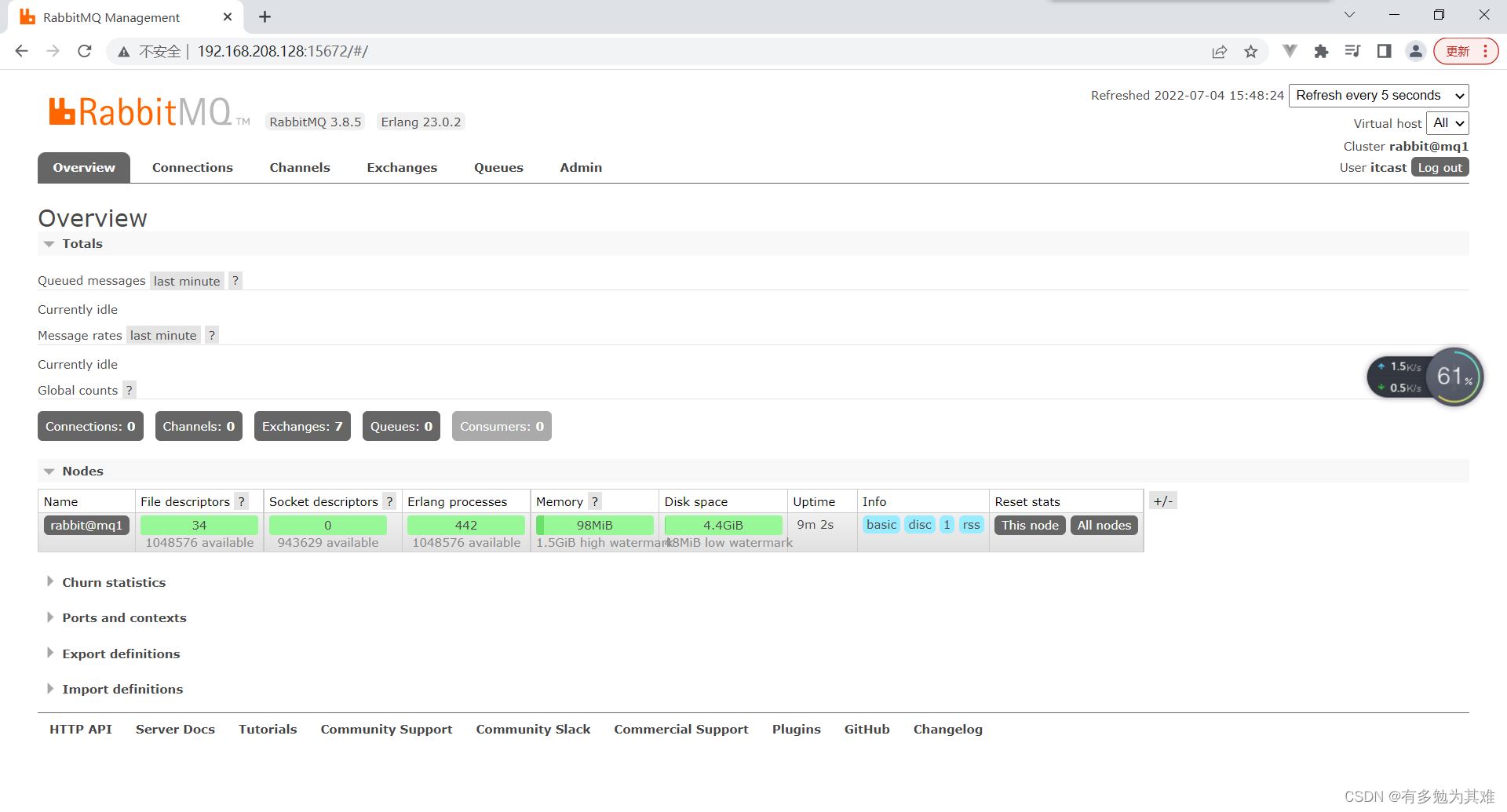Open the Server Docs footer link
1507x812 pixels.
[175, 729]
